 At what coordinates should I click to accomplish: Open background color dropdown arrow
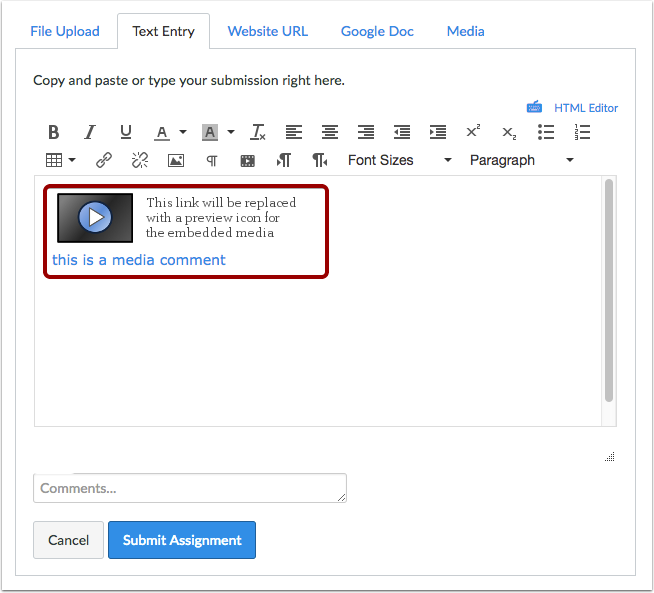pyautogui.click(x=231, y=132)
